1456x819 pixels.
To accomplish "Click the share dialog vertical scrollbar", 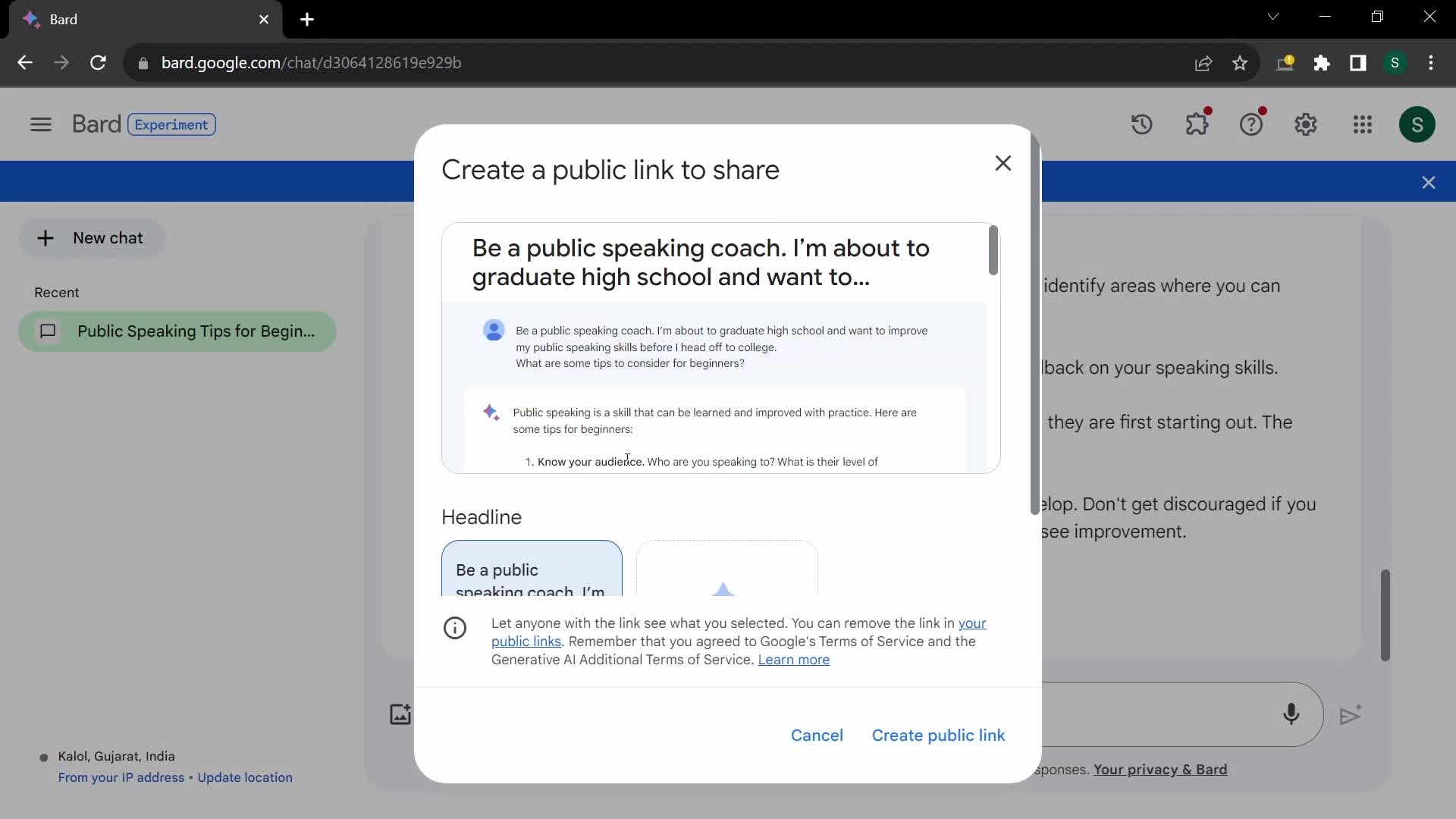I will point(1034,326).
